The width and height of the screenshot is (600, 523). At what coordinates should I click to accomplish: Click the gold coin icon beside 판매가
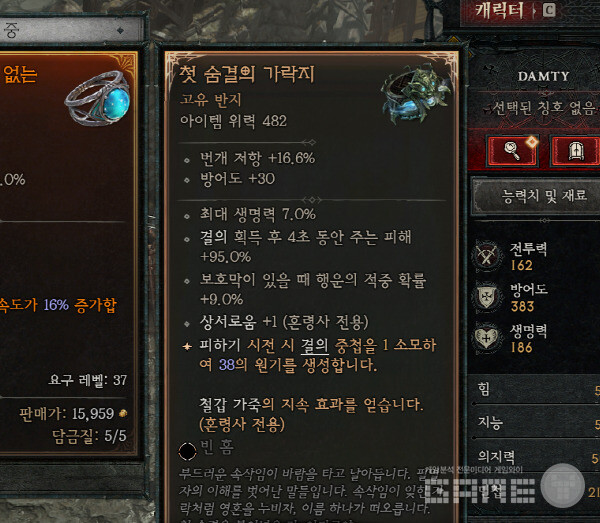point(123,413)
